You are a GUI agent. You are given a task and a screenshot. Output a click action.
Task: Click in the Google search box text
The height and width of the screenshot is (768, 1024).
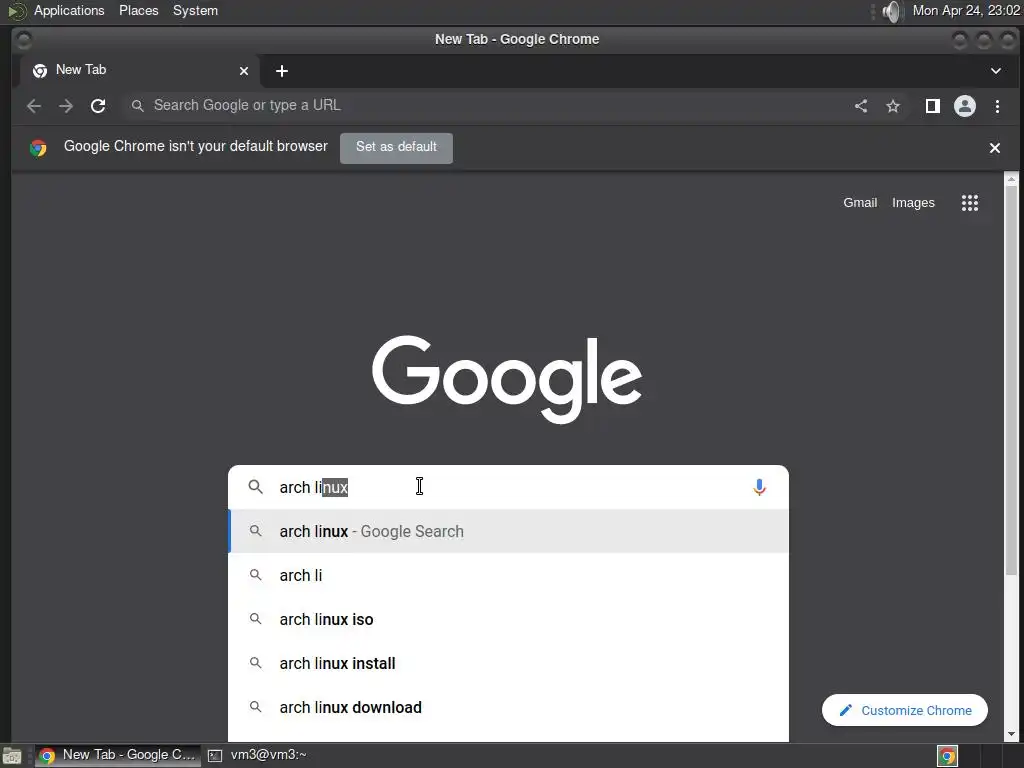point(509,487)
